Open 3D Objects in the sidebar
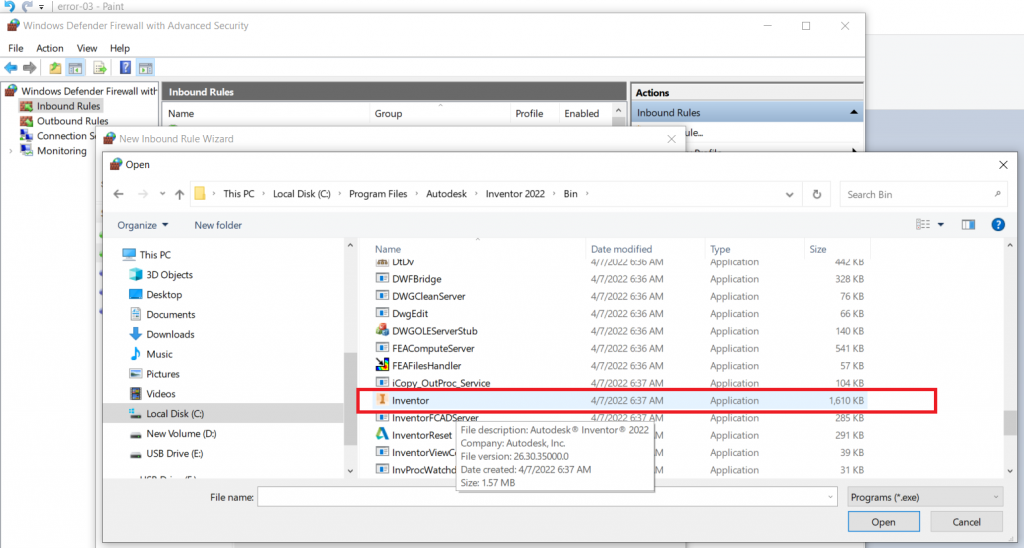This screenshot has width=1024, height=548. tap(169, 275)
